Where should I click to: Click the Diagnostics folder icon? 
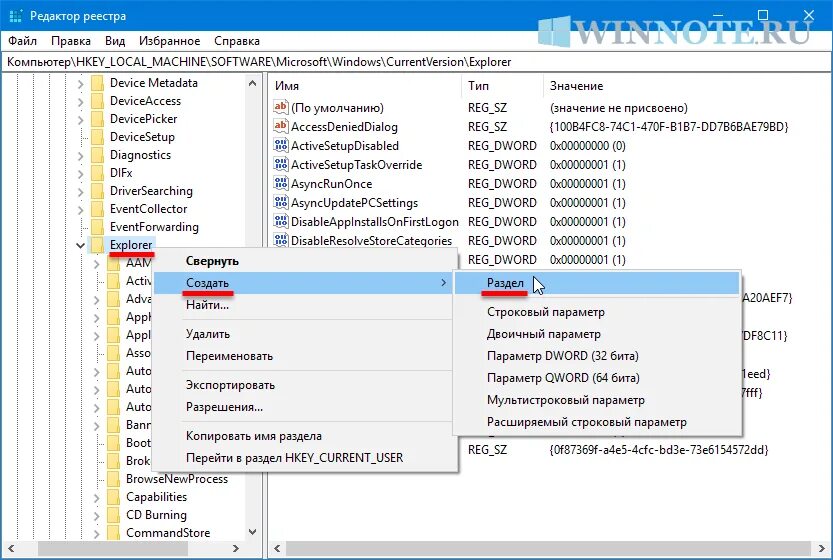click(x=98, y=155)
